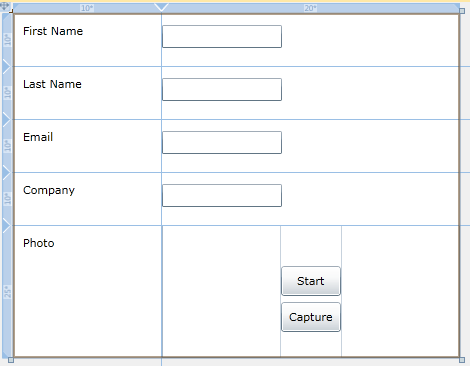Image resolution: width=470 pixels, height=366 pixels.
Task: Select row divider arrow between Last Name and Email
Action: coord(7,119)
